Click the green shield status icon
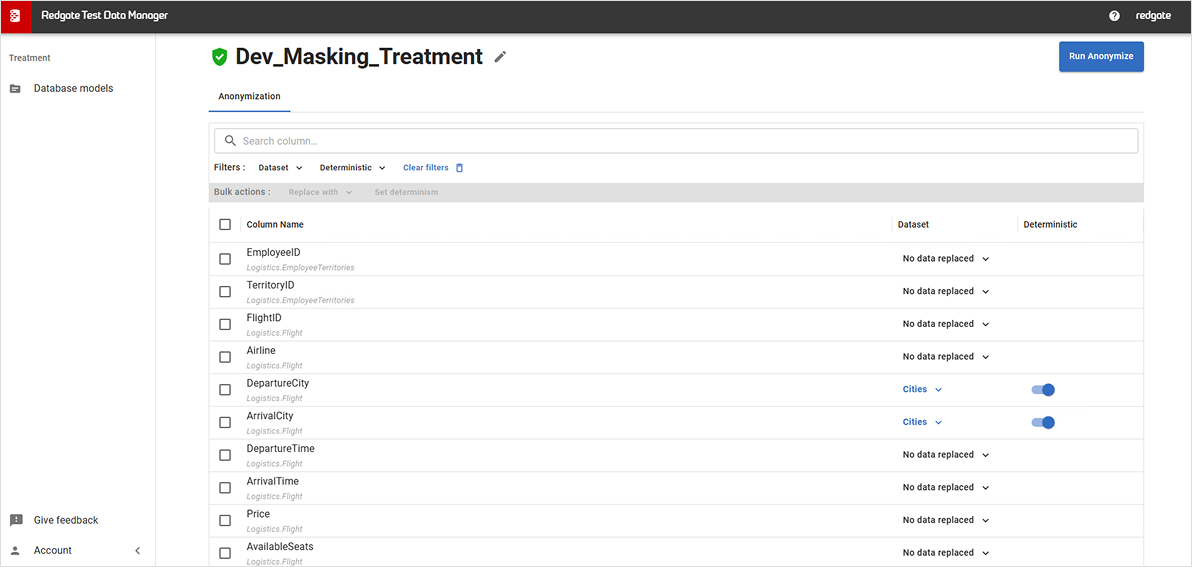The image size is (1192, 567). (x=219, y=57)
